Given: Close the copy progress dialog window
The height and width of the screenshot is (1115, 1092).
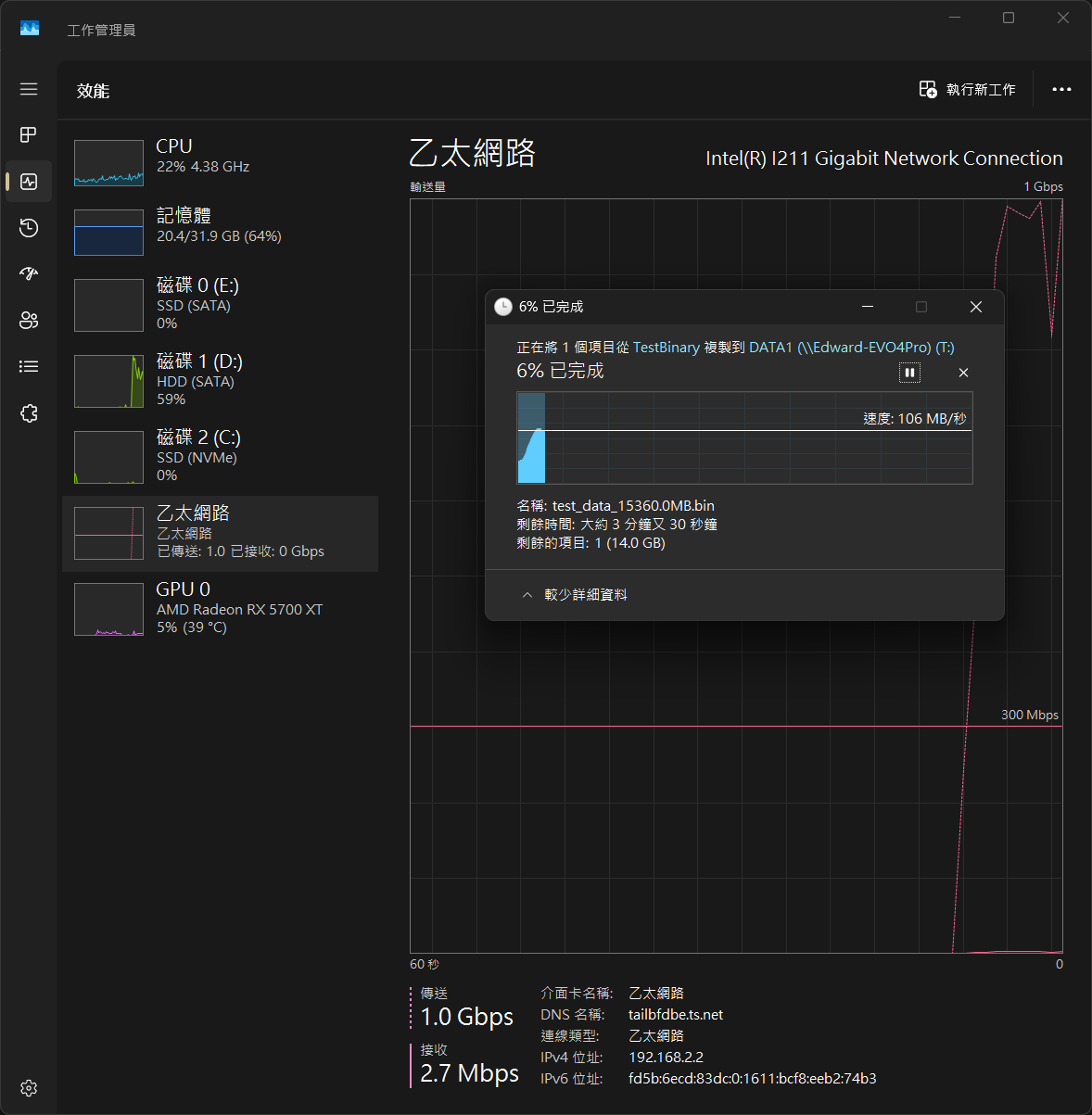Looking at the screenshot, I should [x=976, y=307].
